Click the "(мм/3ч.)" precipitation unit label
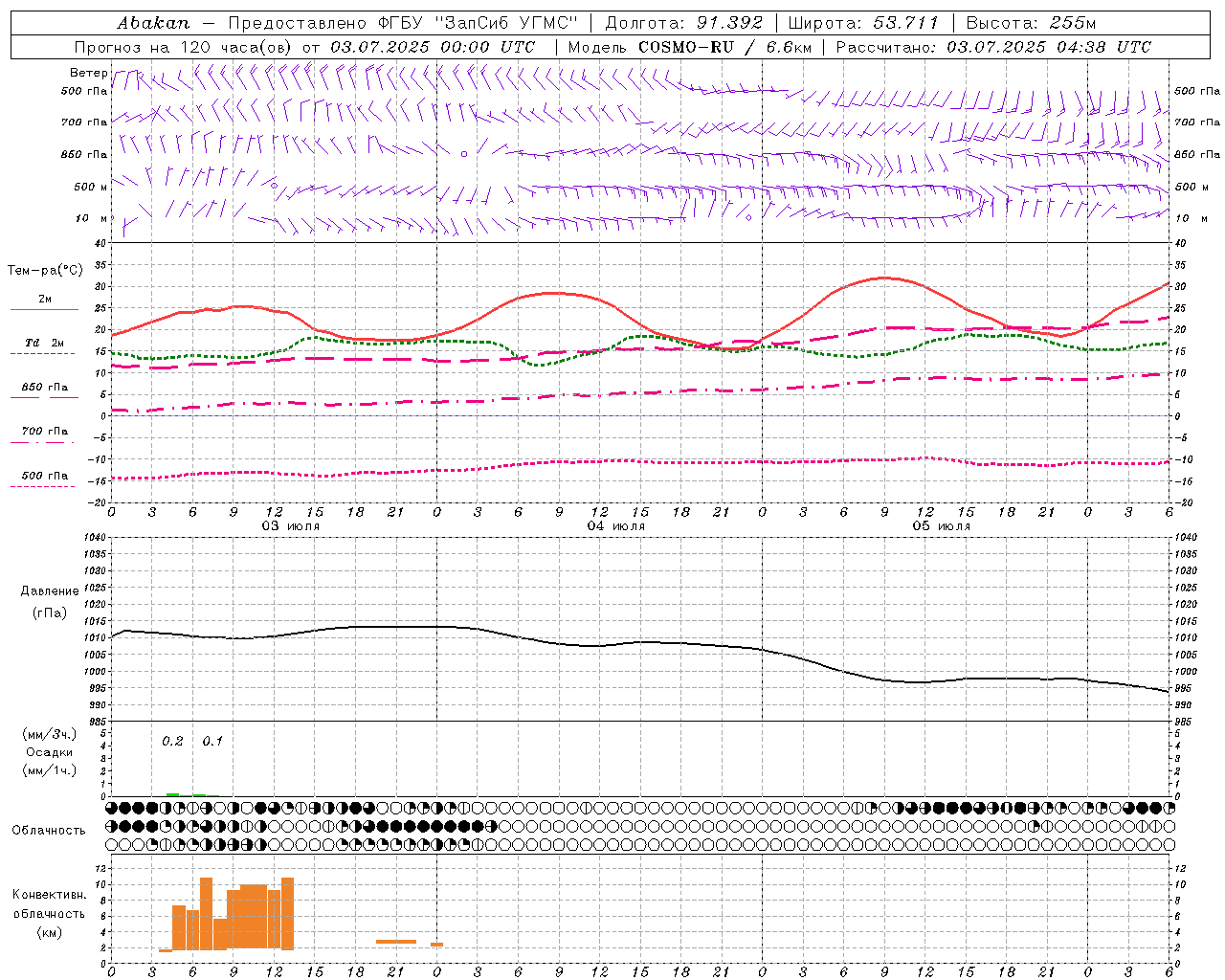 tap(49, 734)
